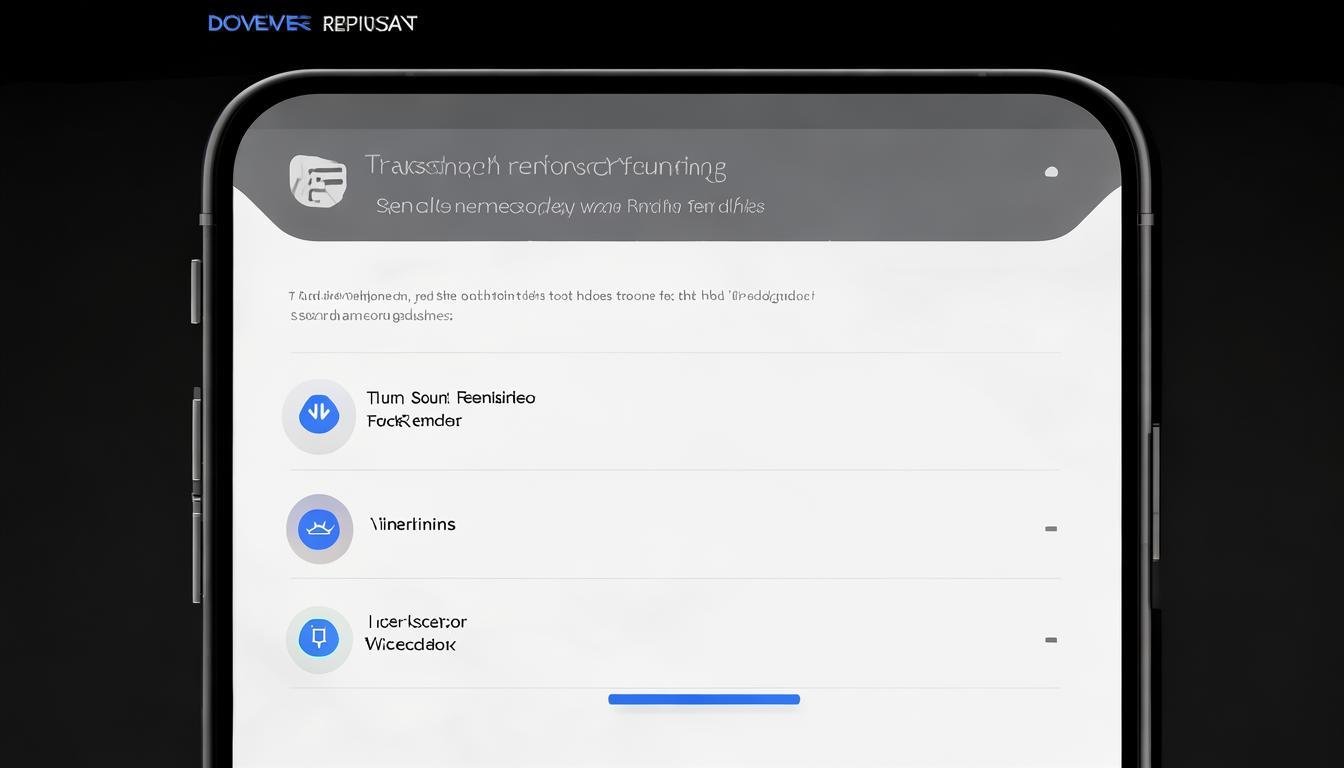
Task: Click the blue crown icon beside Vinertinins
Action: tap(319, 529)
